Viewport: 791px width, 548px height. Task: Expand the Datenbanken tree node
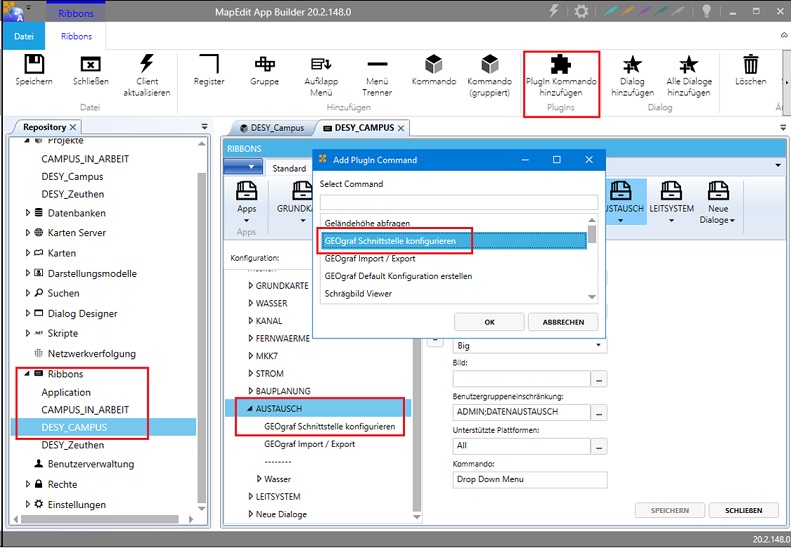[x=28, y=213]
